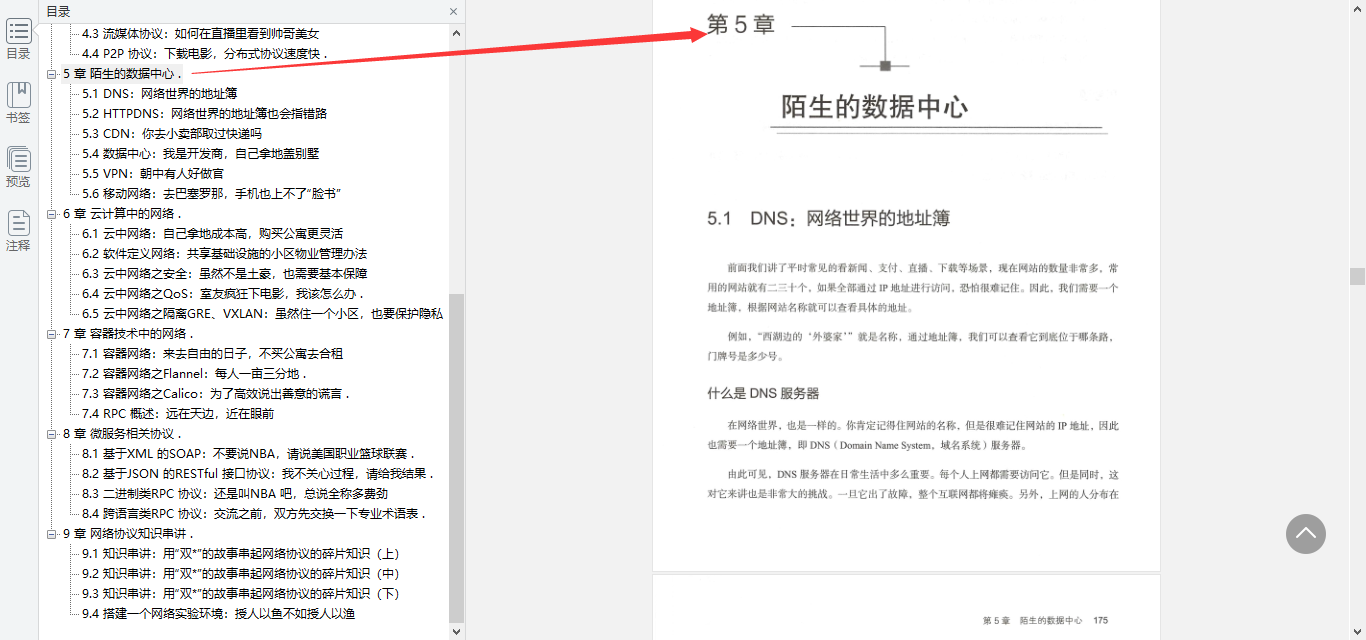Screen dimensions: 1366x640
Task: Click the outline panel vertical scrollbar thumb
Action: (x=457, y=458)
